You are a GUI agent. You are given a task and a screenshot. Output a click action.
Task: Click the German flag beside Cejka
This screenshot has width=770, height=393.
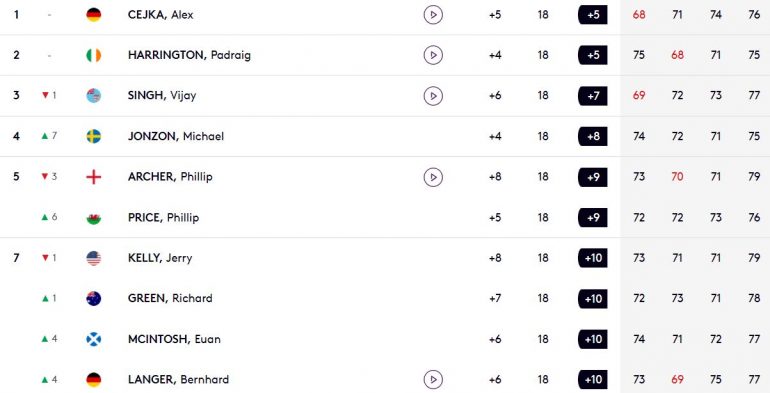click(94, 15)
